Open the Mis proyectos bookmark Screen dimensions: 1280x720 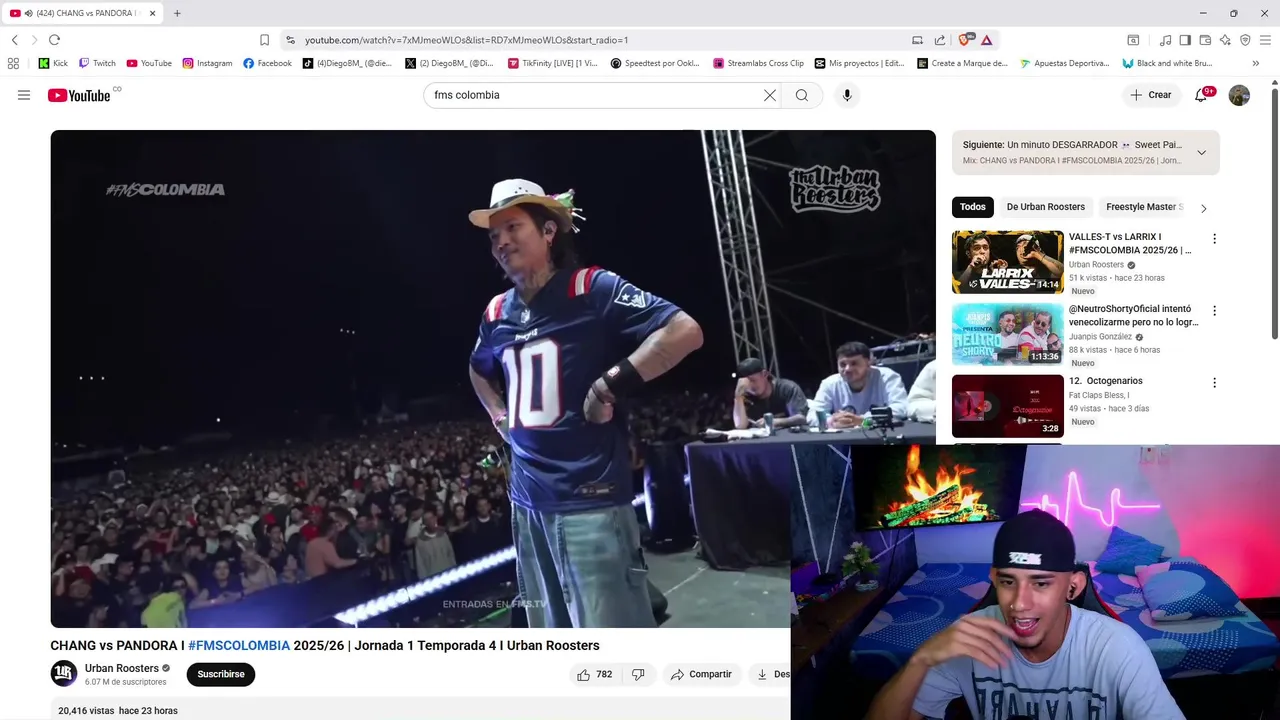[859, 63]
